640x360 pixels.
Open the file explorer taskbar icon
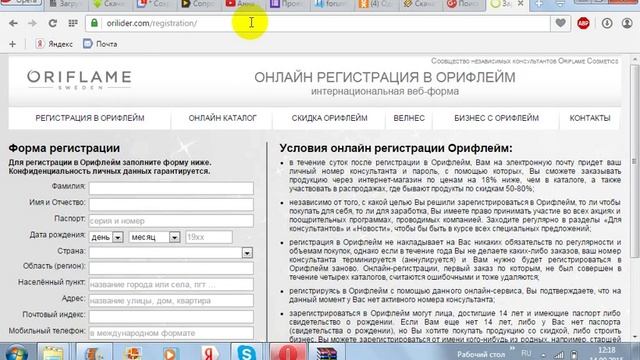coord(53,353)
